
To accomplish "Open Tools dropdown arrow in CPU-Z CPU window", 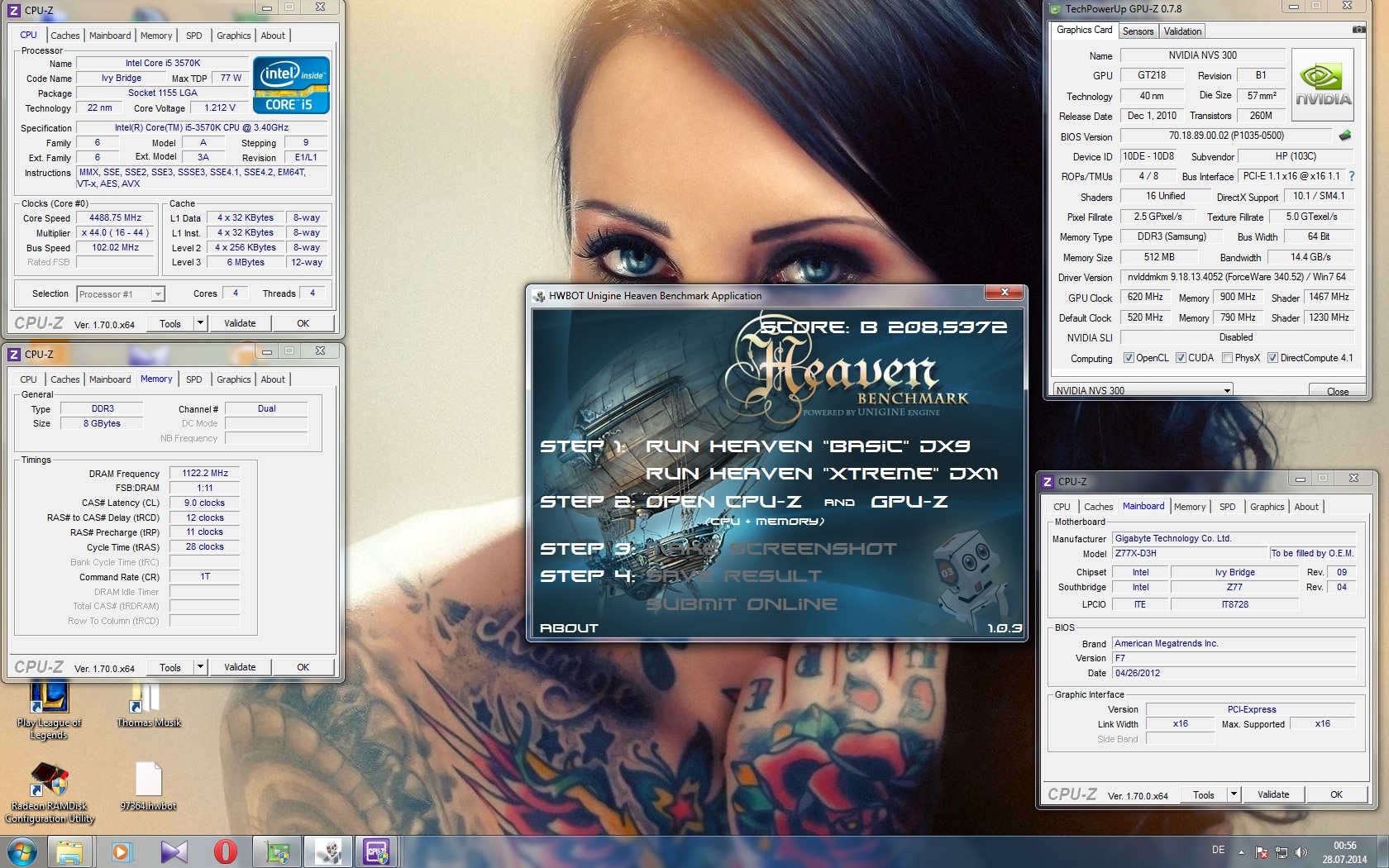I will click(x=200, y=323).
